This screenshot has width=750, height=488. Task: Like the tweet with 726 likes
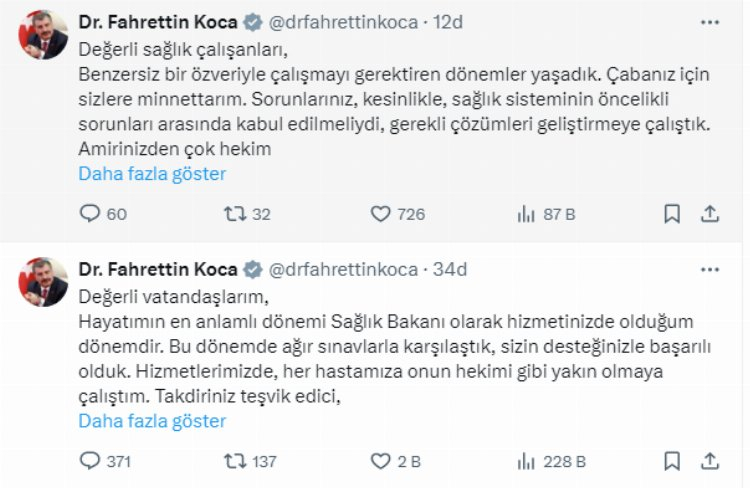coord(380,214)
